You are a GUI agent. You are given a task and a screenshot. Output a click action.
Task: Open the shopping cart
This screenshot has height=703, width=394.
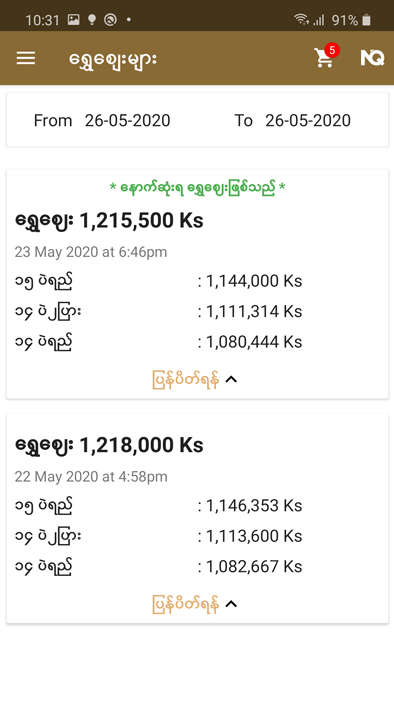[324, 58]
